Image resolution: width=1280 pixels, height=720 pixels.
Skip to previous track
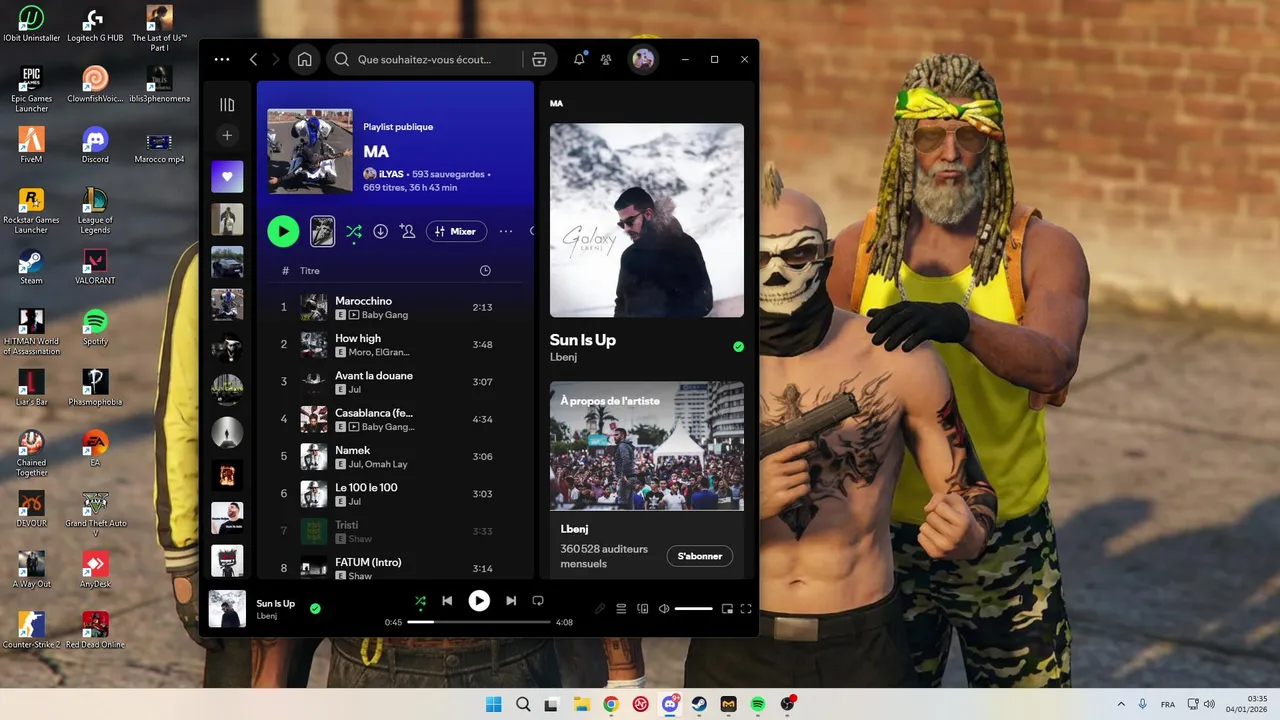(447, 601)
